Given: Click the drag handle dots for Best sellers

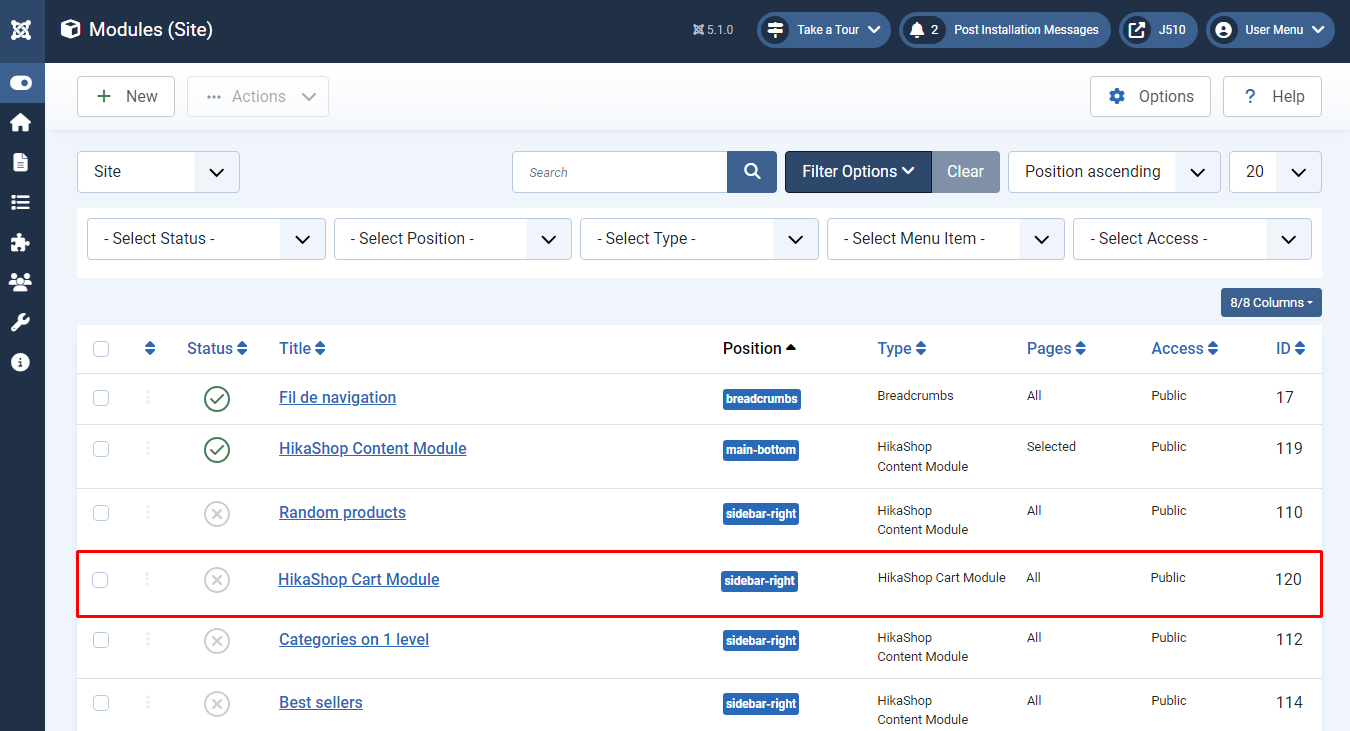Looking at the screenshot, I should pos(148,702).
